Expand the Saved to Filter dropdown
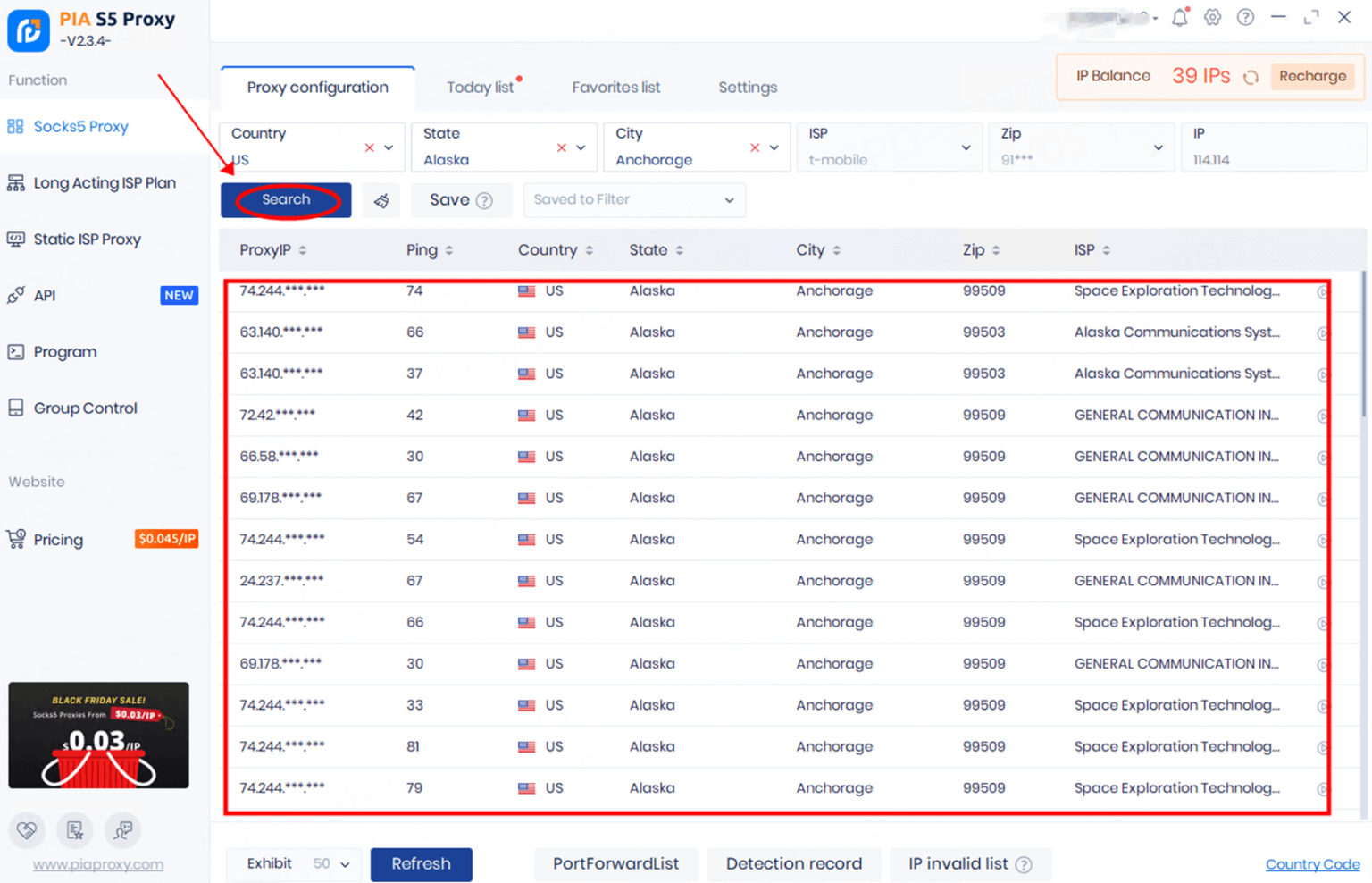 tap(634, 199)
